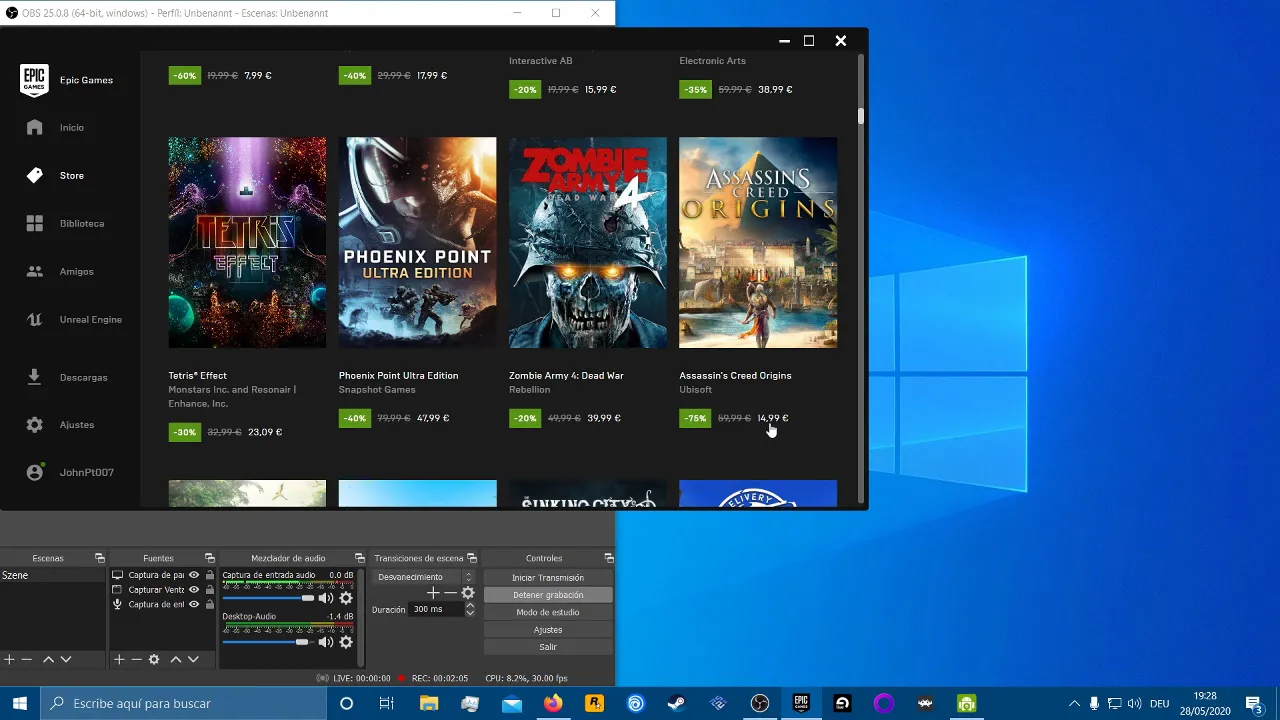Screen dimensions: 1280x720
Task: Lock the Captura de pantalla source
Action: (x=209, y=575)
